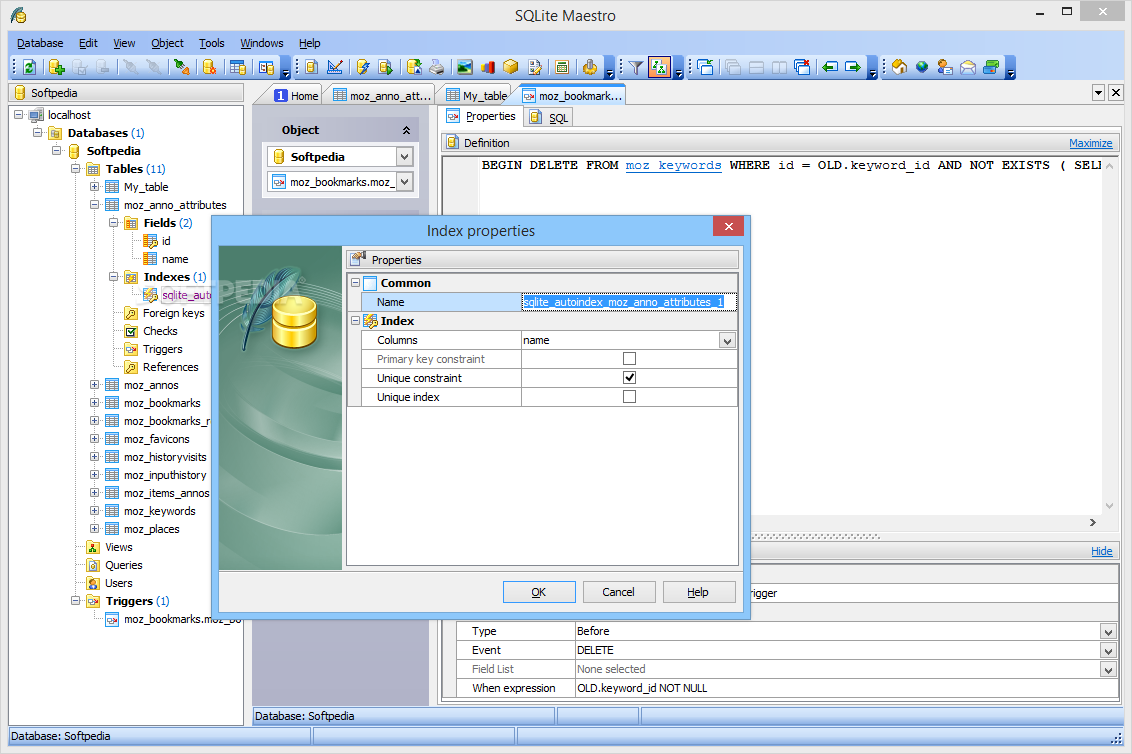
Task: Select the Queries node in tree
Action: (123, 566)
